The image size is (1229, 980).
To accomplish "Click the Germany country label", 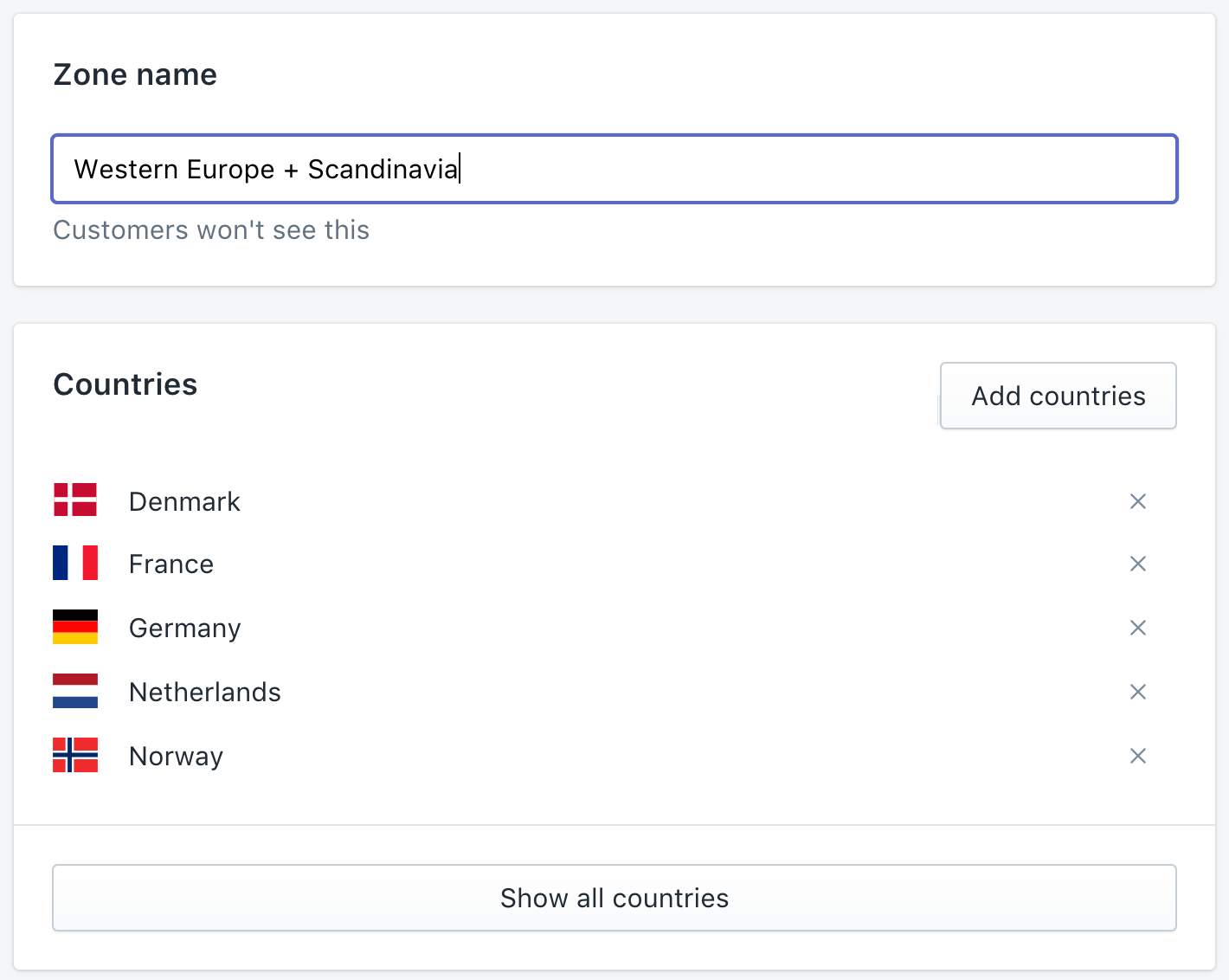I will (x=184, y=629).
